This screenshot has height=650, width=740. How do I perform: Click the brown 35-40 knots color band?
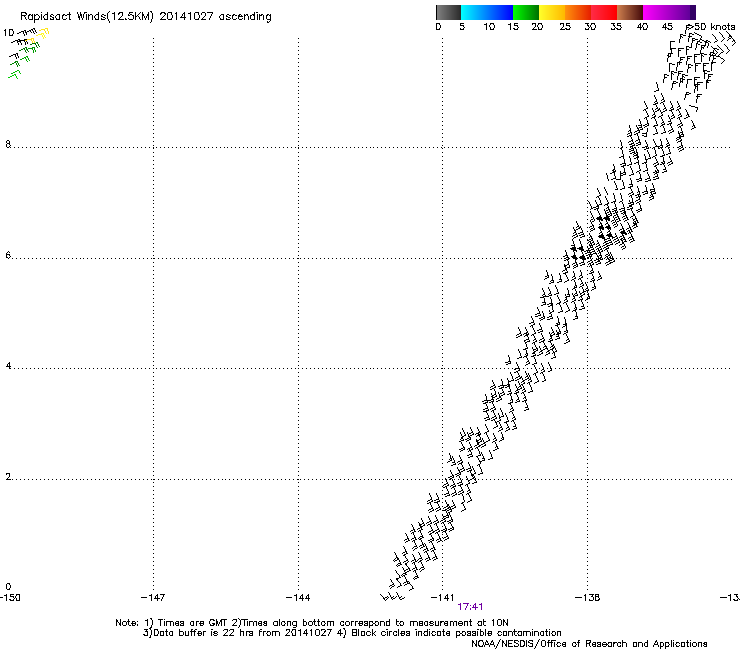(x=630, y=12)
